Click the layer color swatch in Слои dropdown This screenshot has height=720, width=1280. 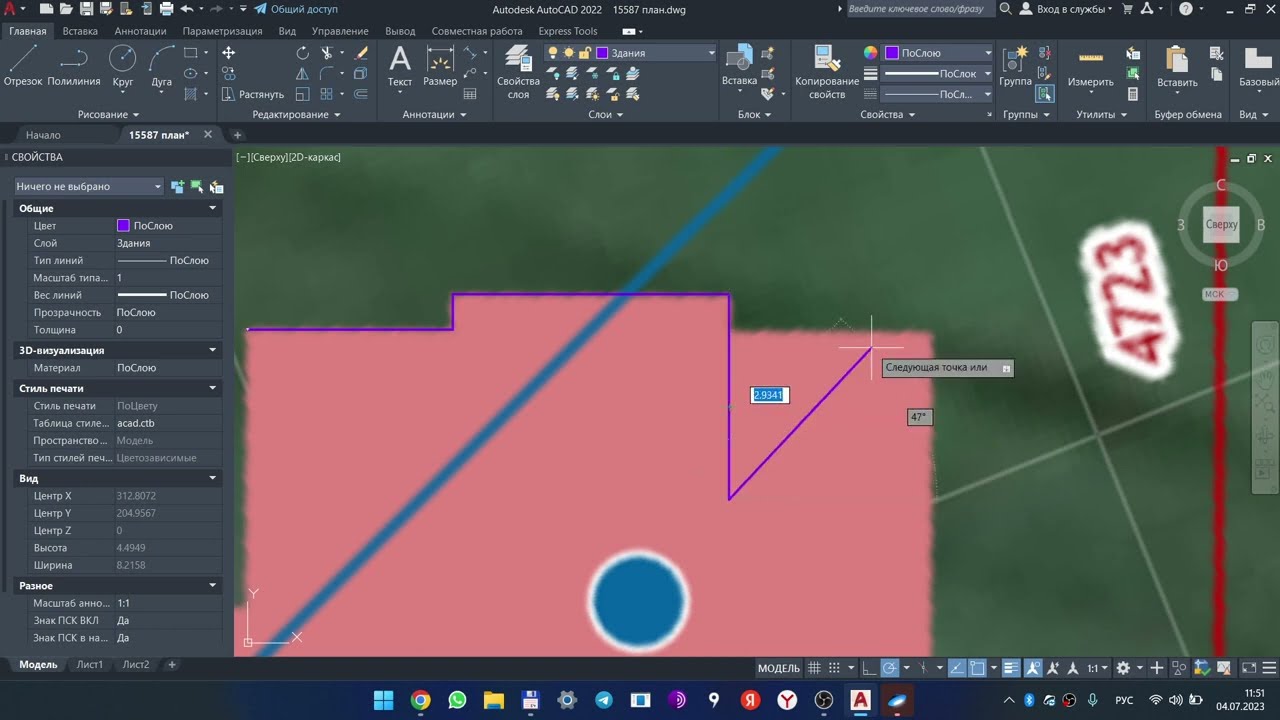(602, 53)
